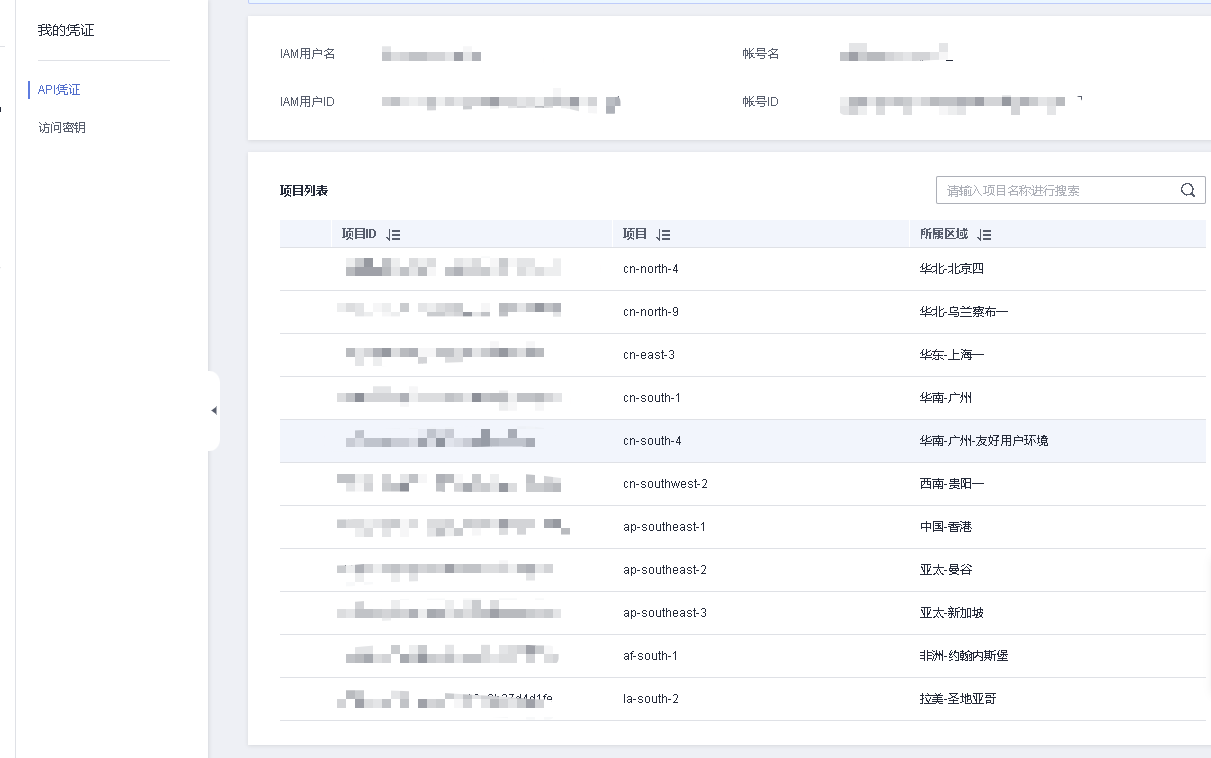Focus the project name search field
The width and height of the screenshot is (1211, 758).
(x=1055, y=190)
